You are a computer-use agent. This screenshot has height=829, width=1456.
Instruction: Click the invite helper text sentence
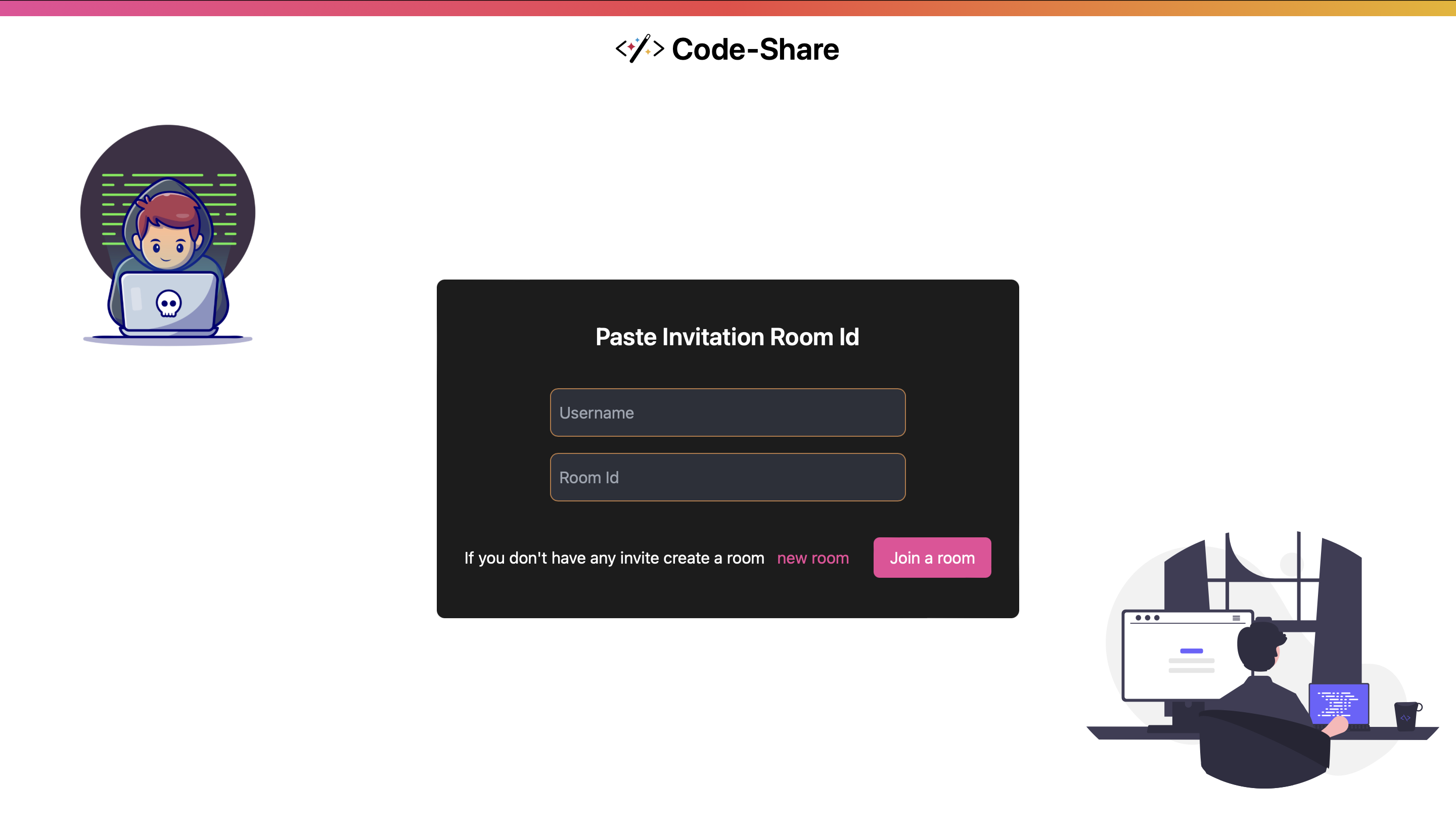coord(615,558)
